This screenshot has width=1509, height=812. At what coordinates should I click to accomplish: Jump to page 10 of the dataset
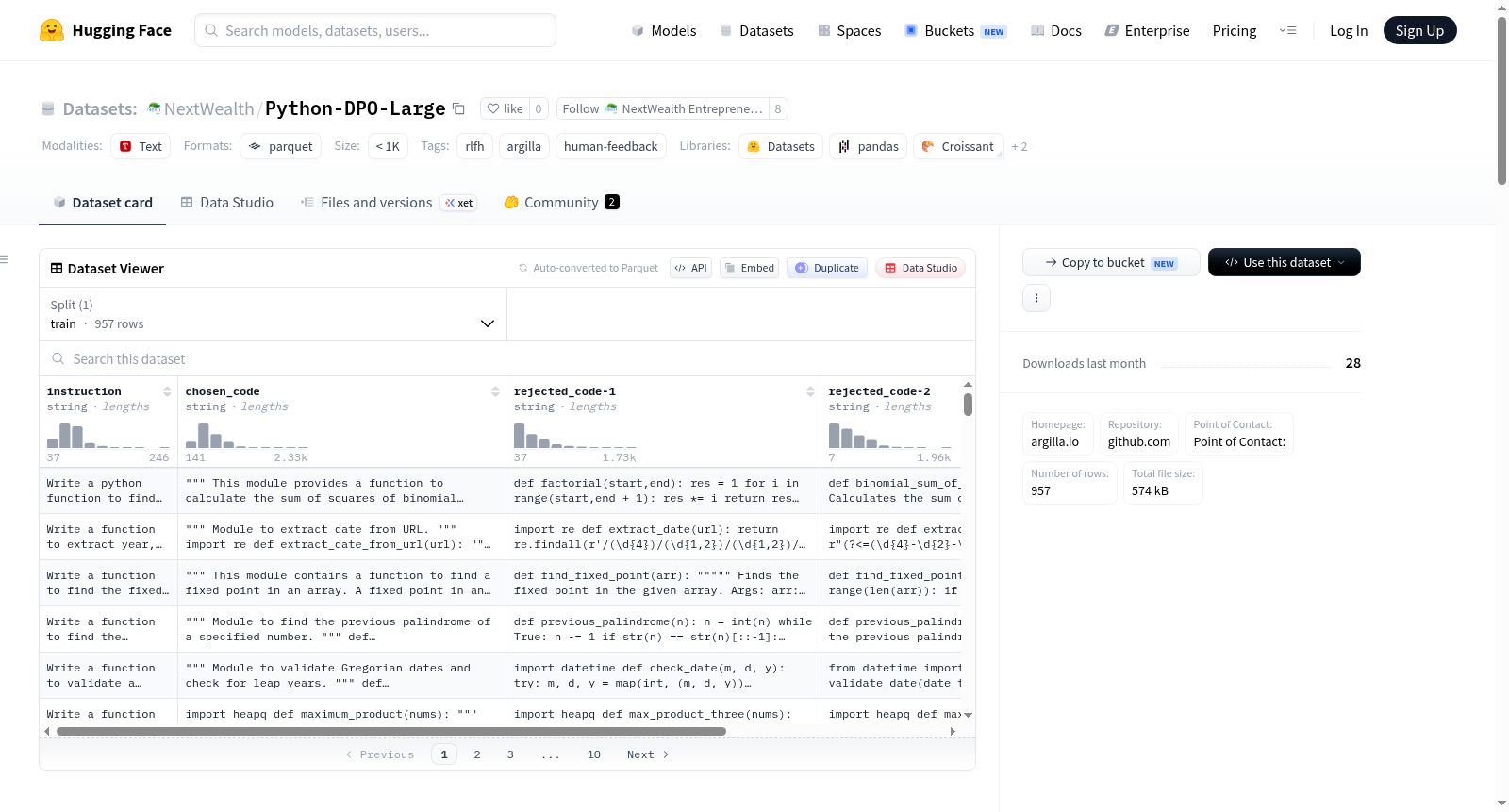click(x=594, y=754)
